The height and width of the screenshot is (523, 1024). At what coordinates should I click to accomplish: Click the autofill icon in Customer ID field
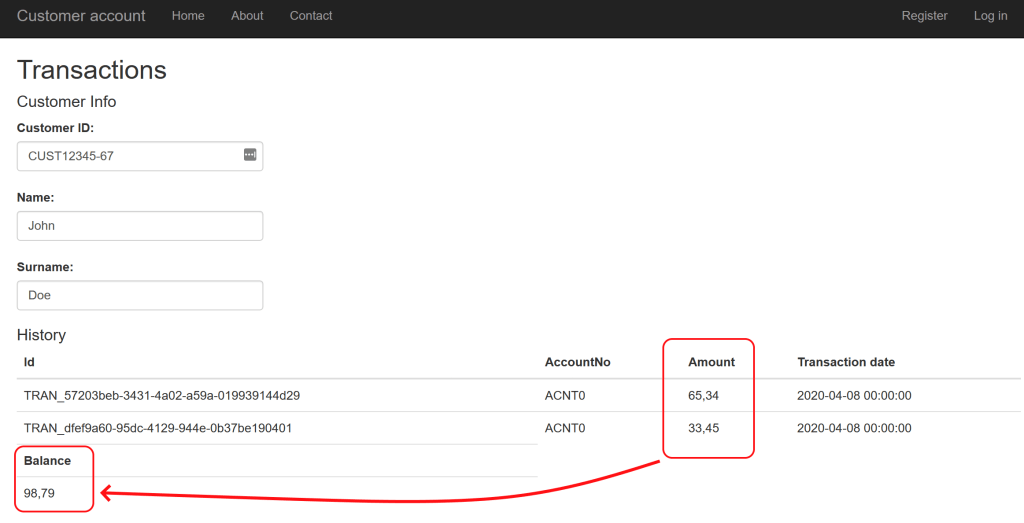[250, 155]
